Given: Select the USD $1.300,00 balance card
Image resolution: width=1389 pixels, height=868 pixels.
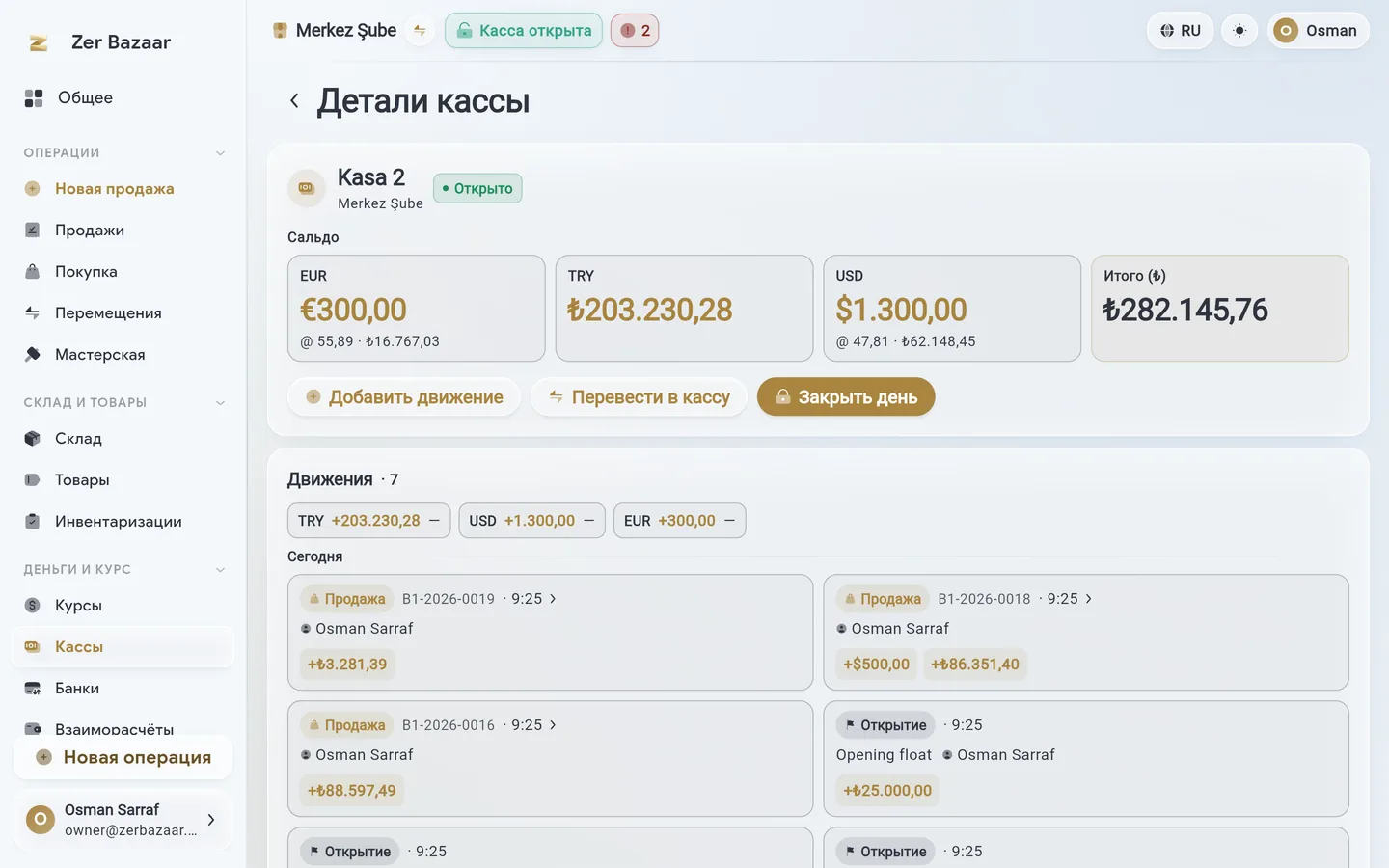Looking at the screenshot, I should pyautogui.click(x=952, y=309).
